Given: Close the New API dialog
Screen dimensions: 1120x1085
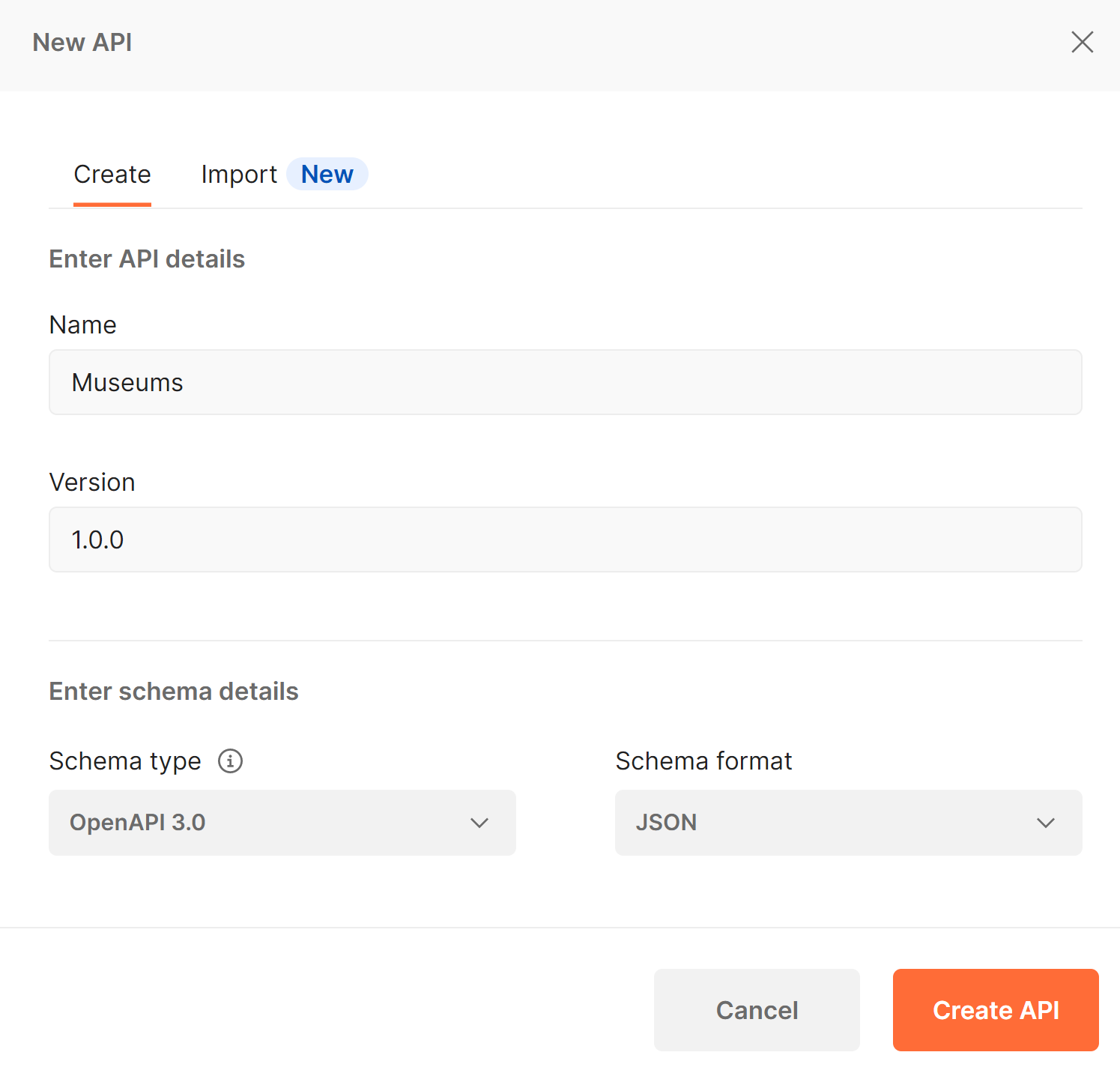Looking at the screenshot, I should [x=1082, y=42].
